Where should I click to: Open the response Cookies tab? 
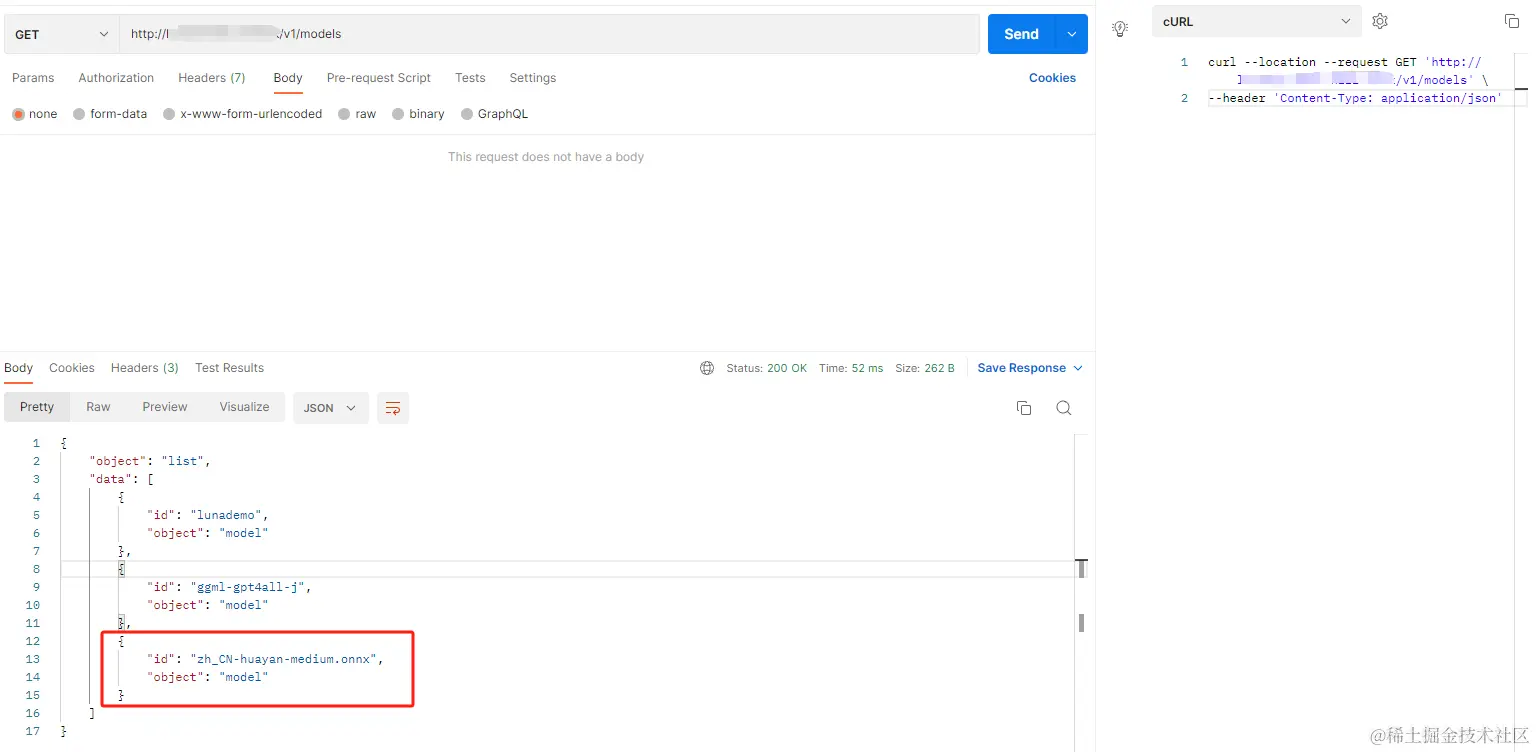tap(72, 368)
